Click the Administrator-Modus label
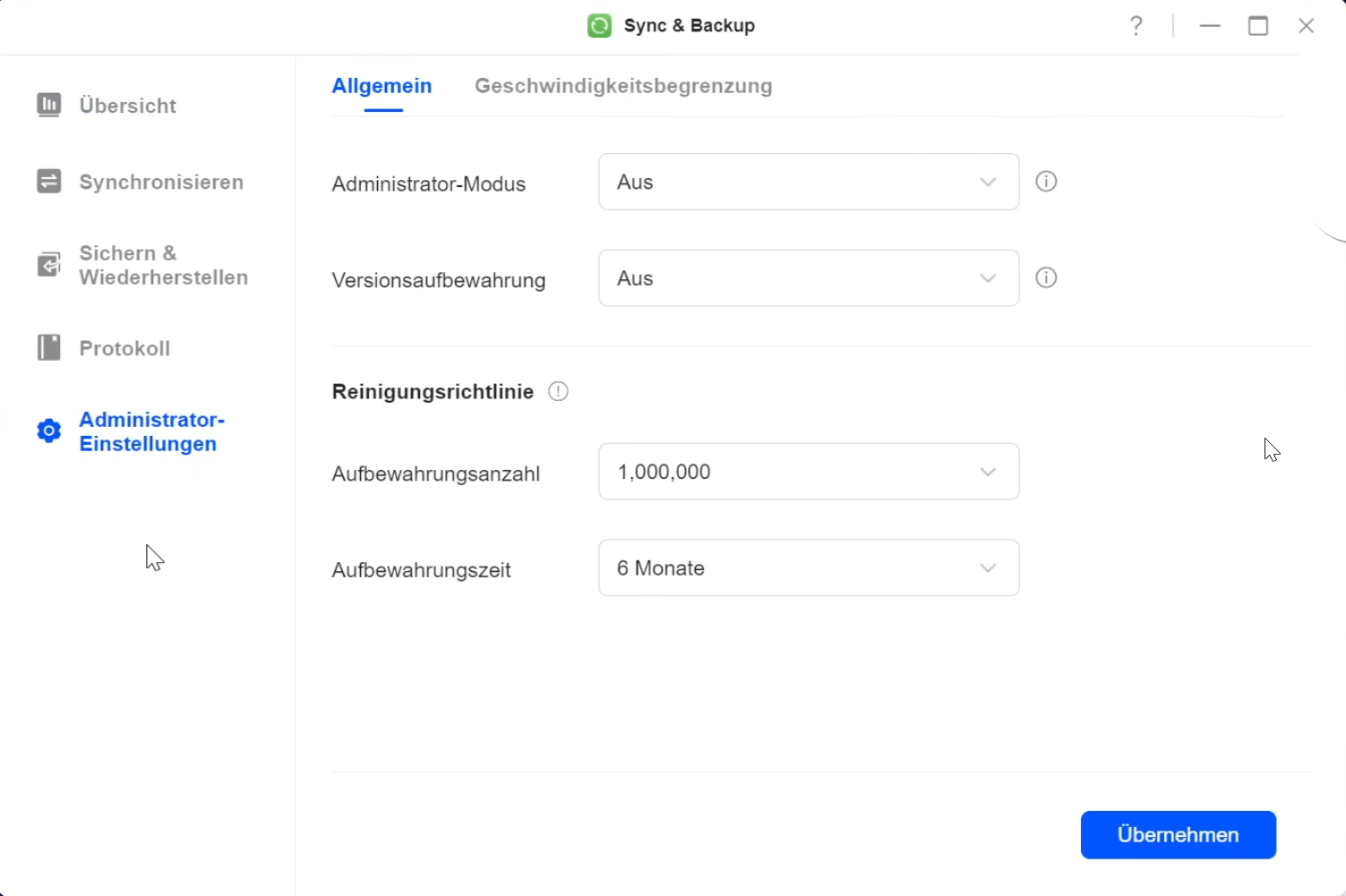Viewport: 1346px width, 896px height. tap(429, 183)
